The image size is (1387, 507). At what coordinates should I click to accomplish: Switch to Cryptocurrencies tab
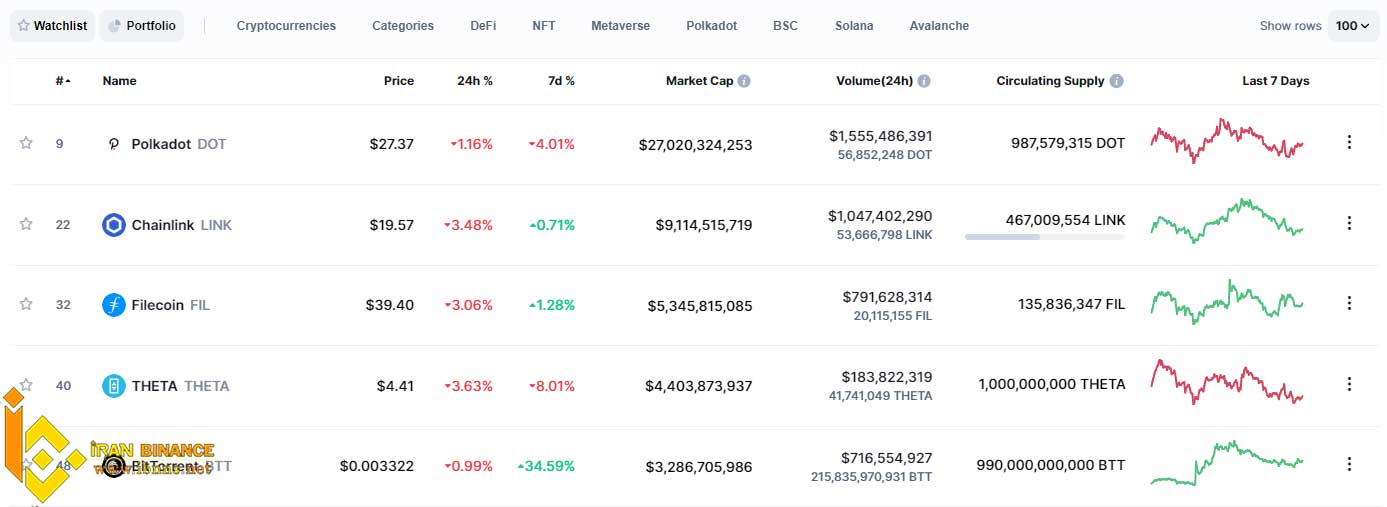(x=286, y=26)
